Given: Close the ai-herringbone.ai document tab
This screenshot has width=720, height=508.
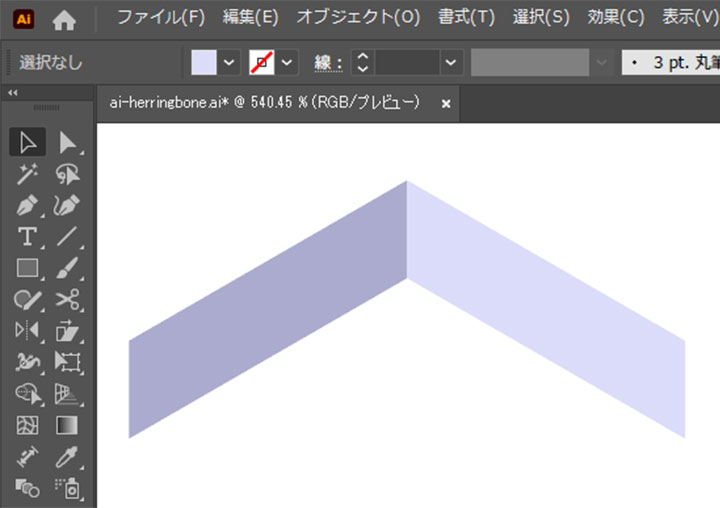Looking at the screenshot, I should point(446,103).
